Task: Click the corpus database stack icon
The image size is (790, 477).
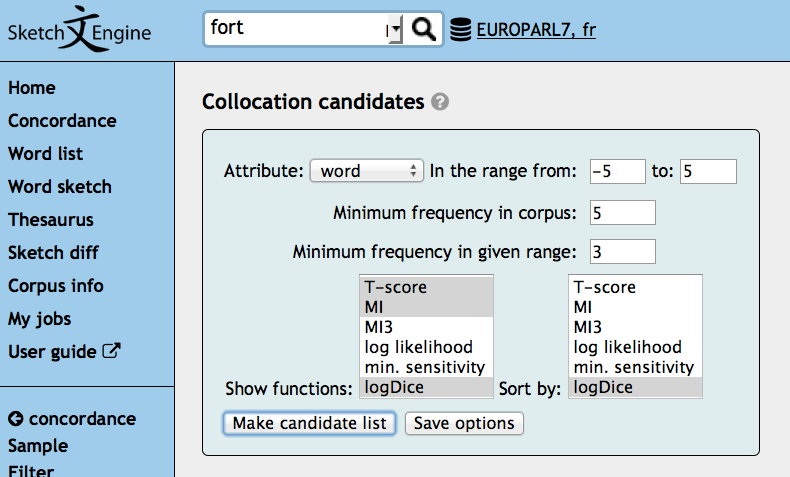Action: click(x=460, y=30)
